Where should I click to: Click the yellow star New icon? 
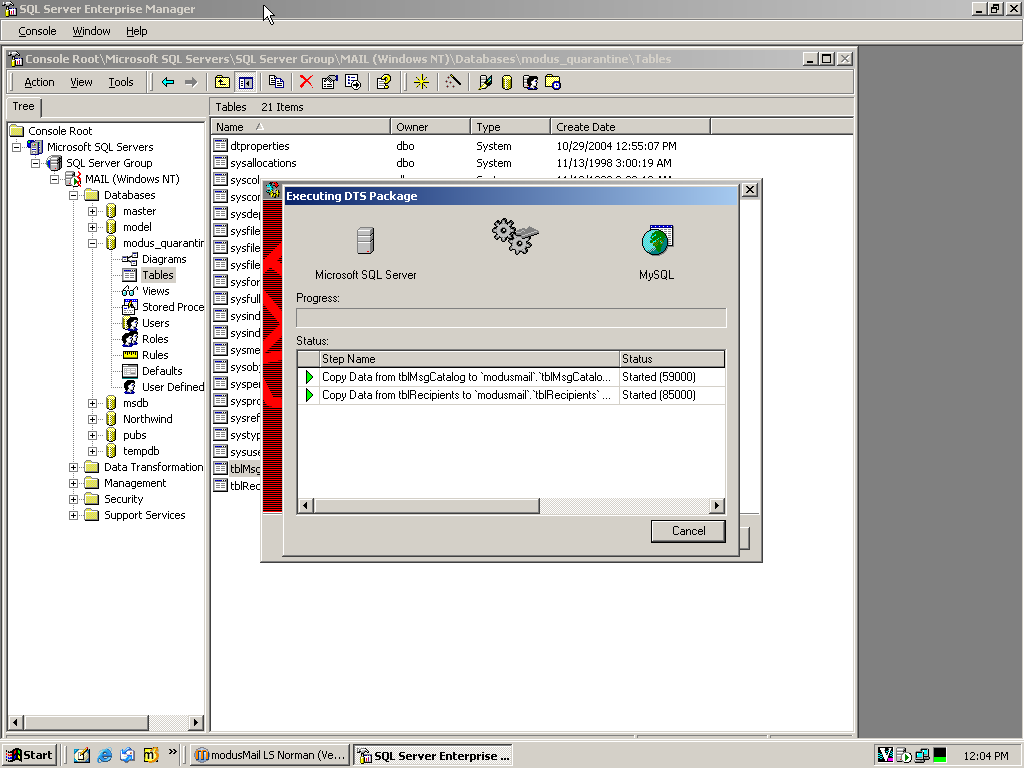(x=421, y=82)
